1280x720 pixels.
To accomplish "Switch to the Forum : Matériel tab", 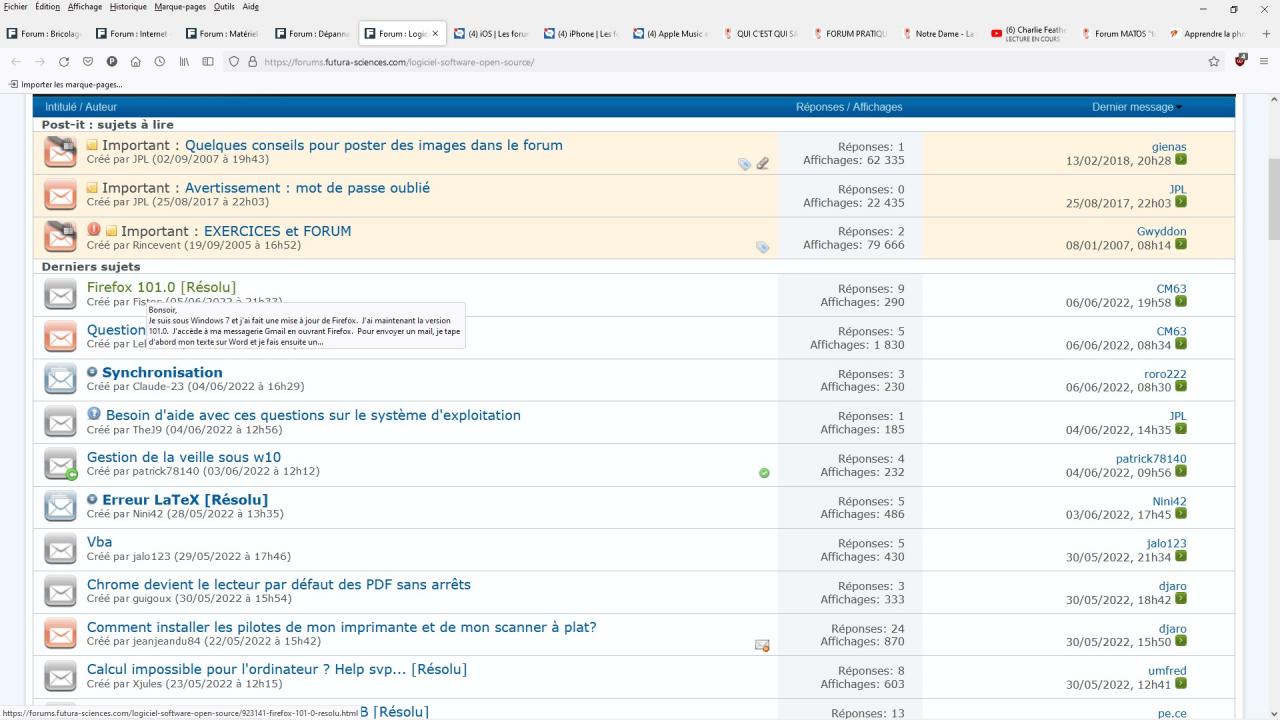I will point(222,34).
